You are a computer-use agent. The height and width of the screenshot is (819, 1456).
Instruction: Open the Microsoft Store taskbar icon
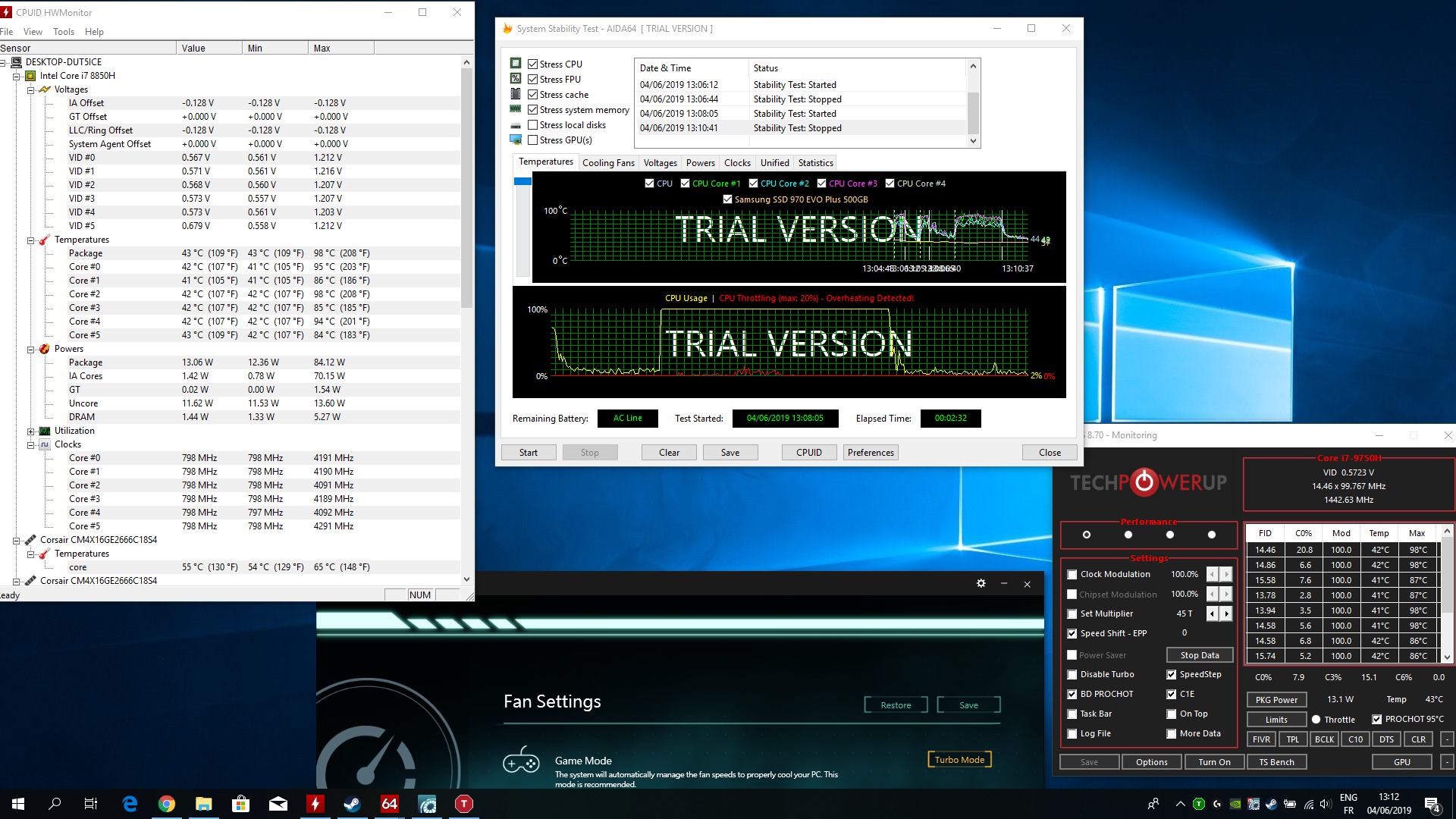(x=241, y=804)
